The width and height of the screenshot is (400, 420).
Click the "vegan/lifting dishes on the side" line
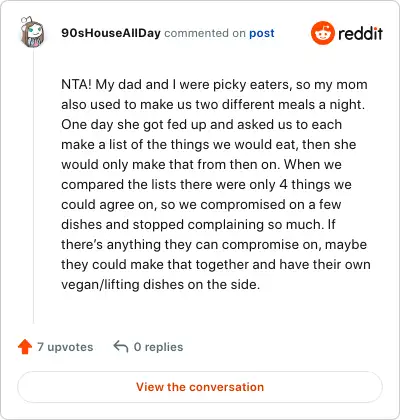tap(160, 285)
